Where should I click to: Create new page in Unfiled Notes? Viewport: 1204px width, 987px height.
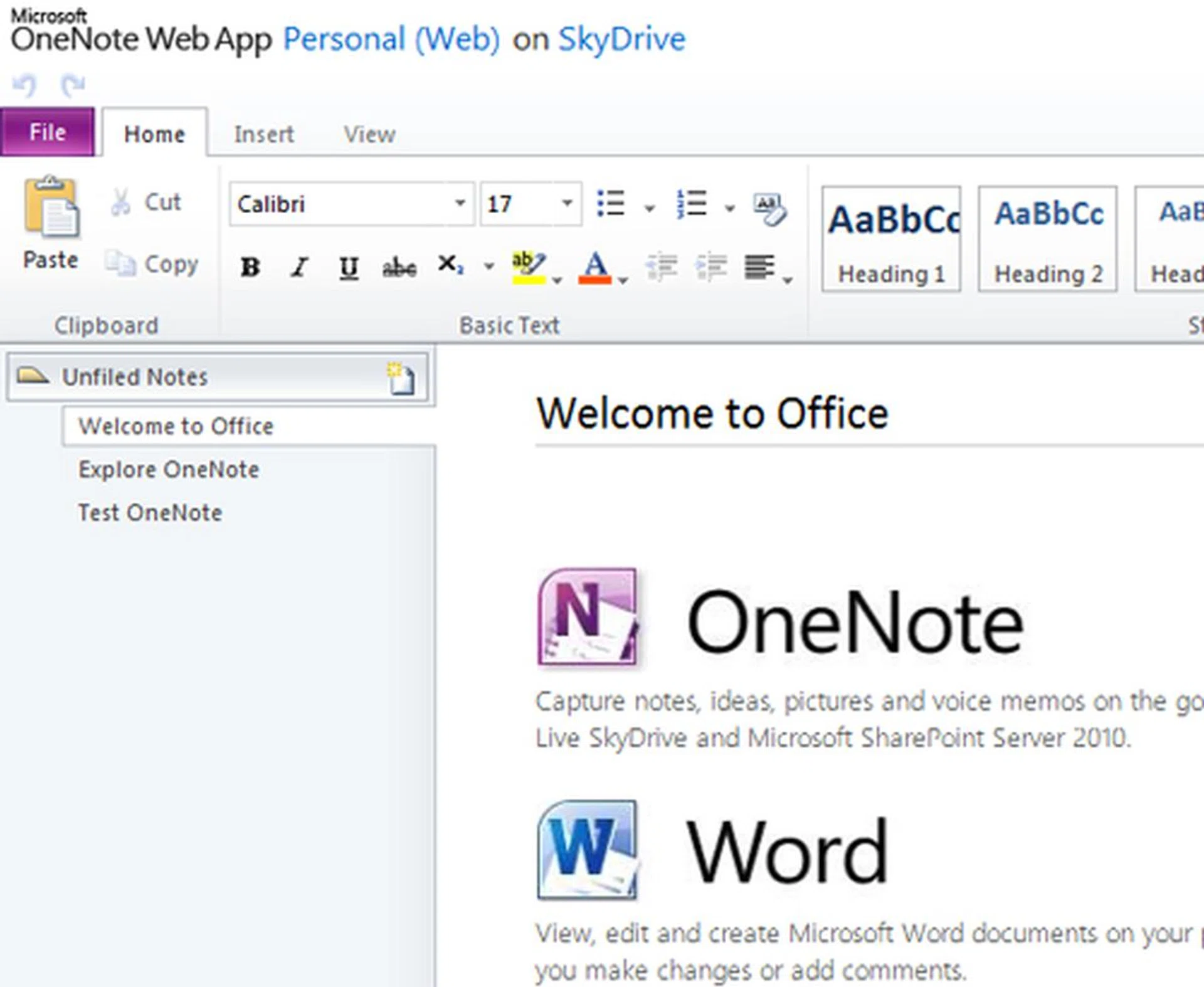coord(401,378)
